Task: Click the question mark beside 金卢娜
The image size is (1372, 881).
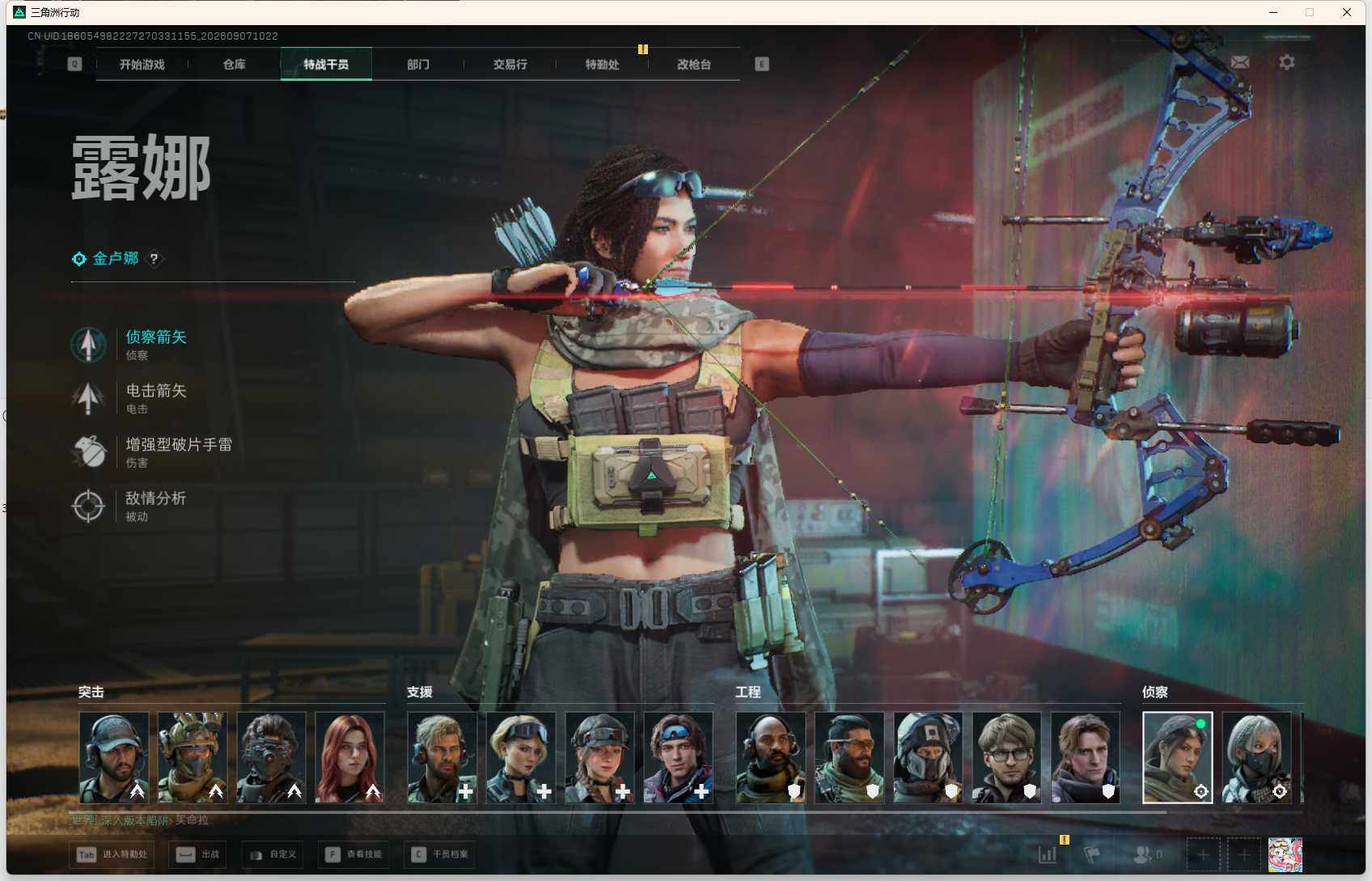Action: click(154, 259)
